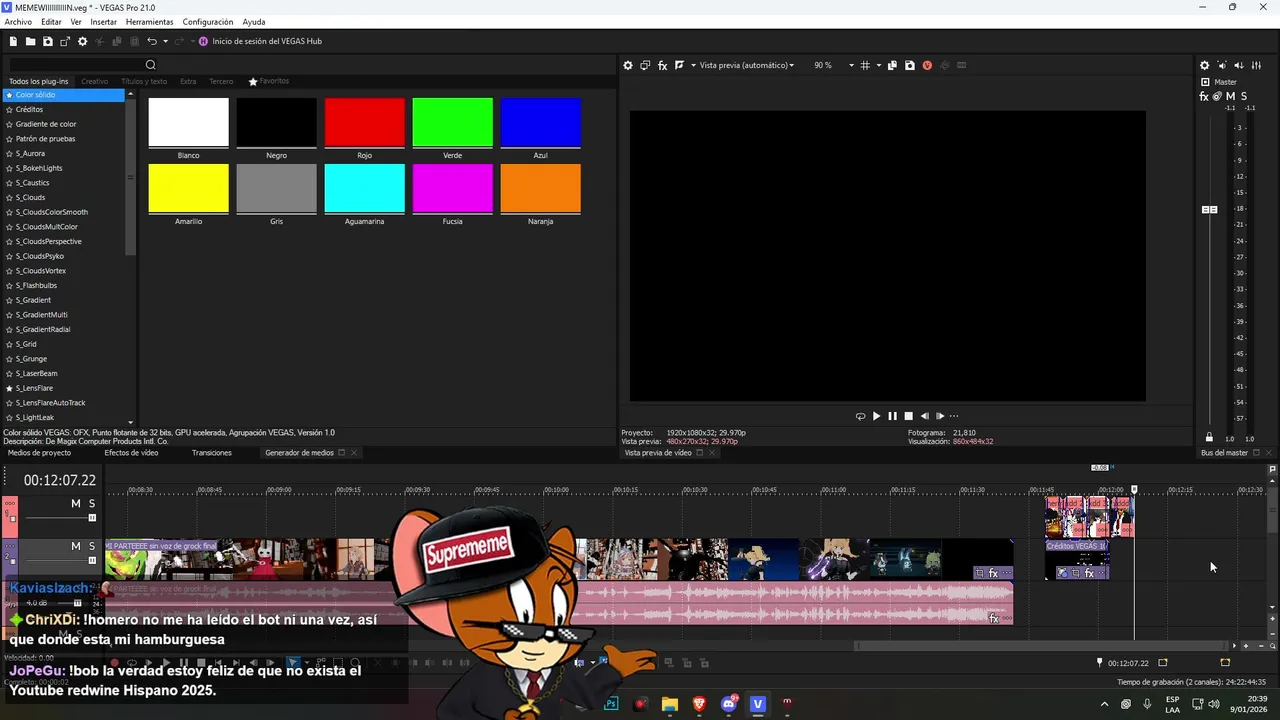Open more preview transport options
This screenshot has width=1280, height=720.
tap(954, 416)
